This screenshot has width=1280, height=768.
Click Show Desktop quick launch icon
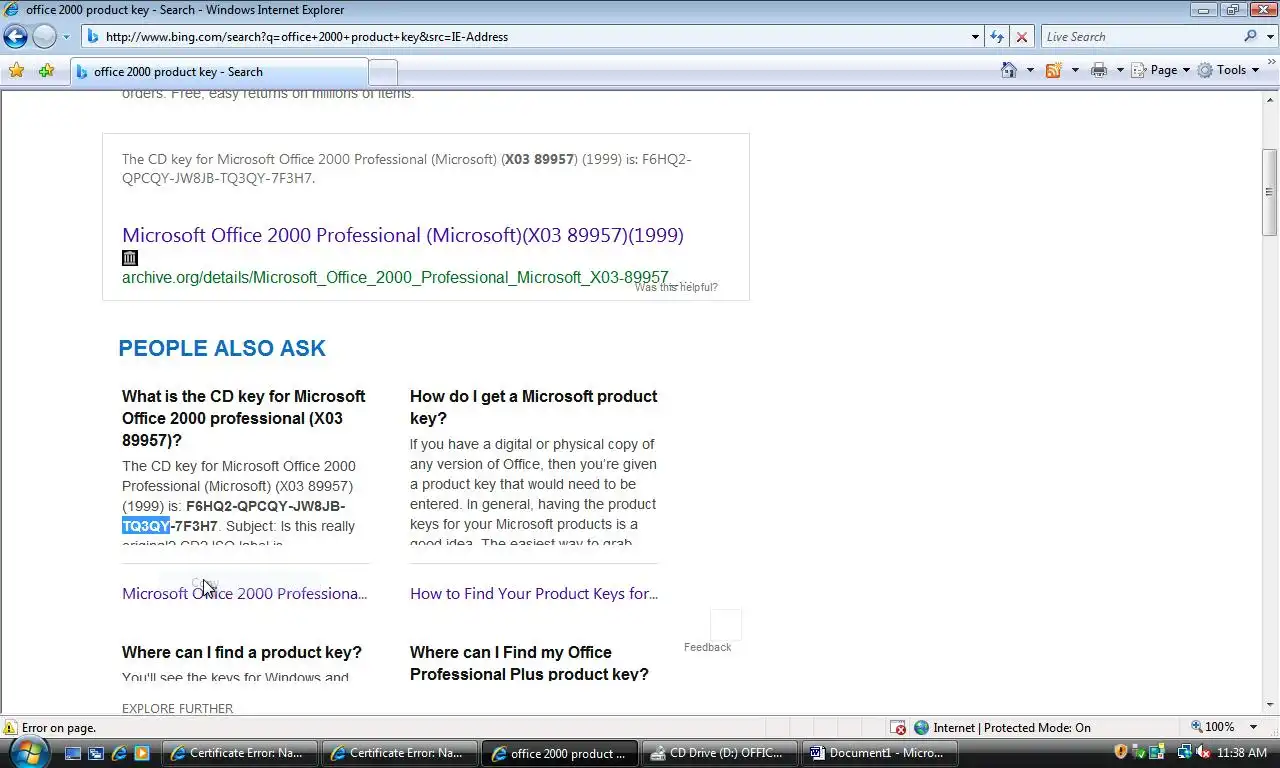coord(74,753)
